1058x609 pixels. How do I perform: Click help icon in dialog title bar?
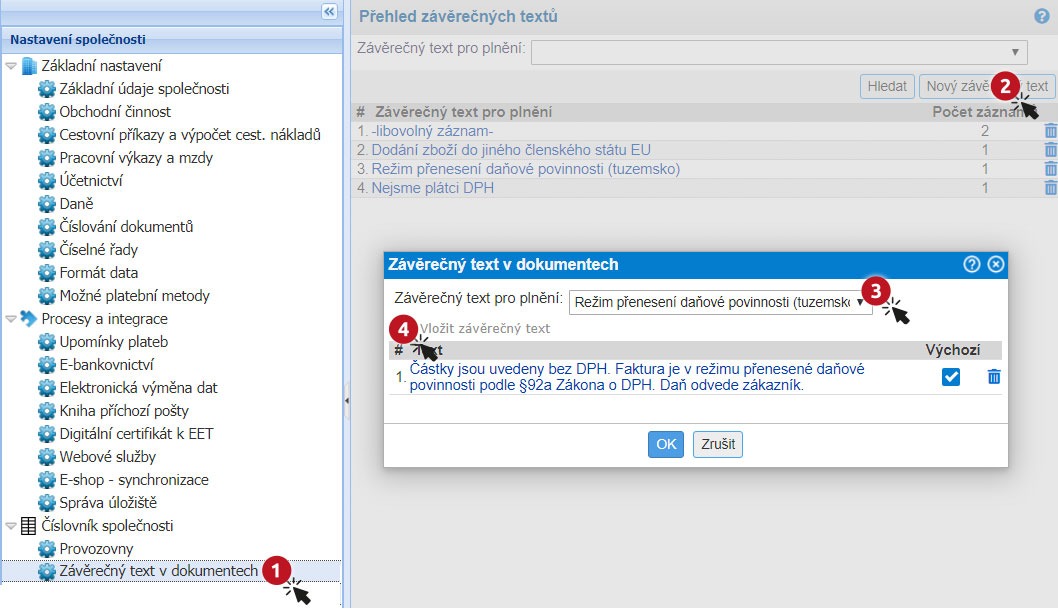point(971,265)
